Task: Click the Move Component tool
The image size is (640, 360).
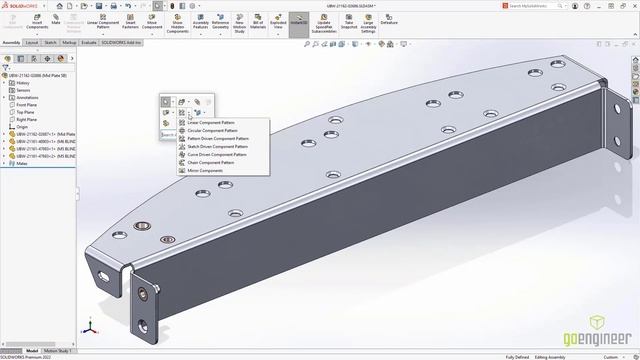Action: [x=152, y=22]
